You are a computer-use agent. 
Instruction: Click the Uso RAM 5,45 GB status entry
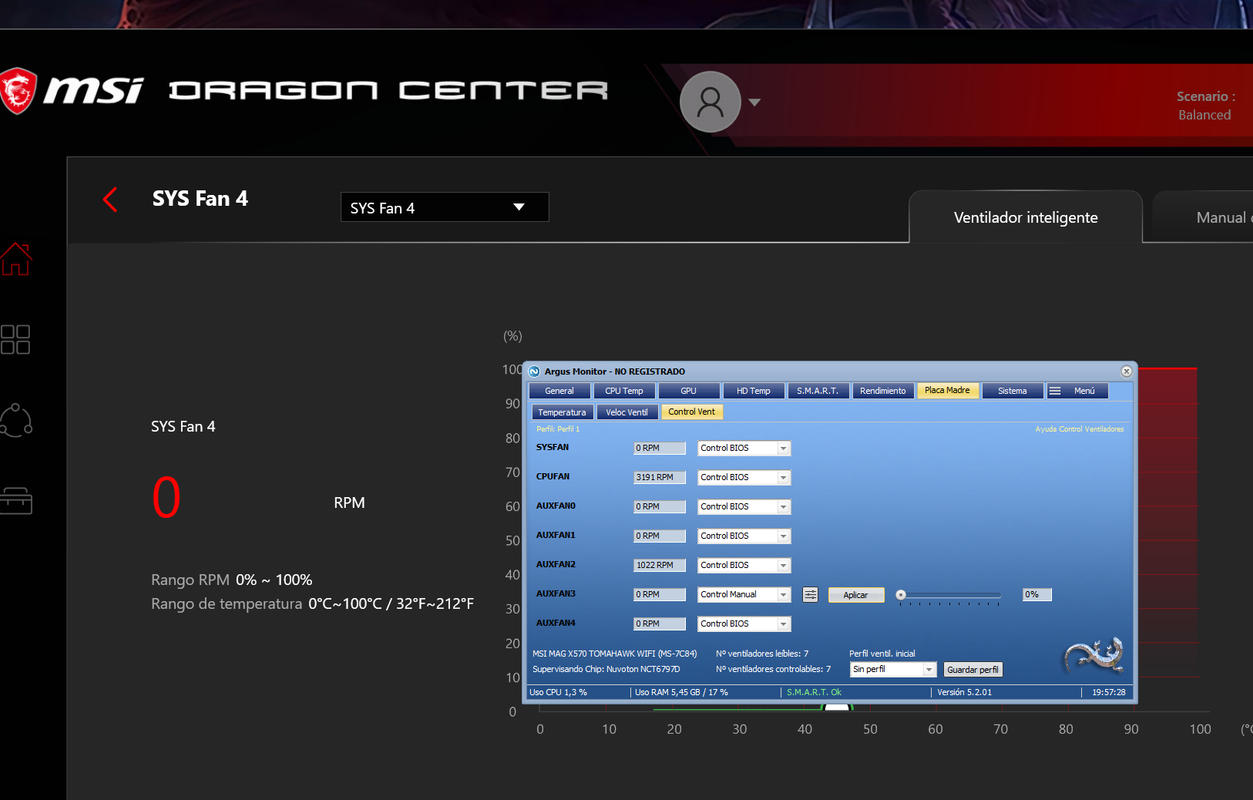[x=682, y=692]
